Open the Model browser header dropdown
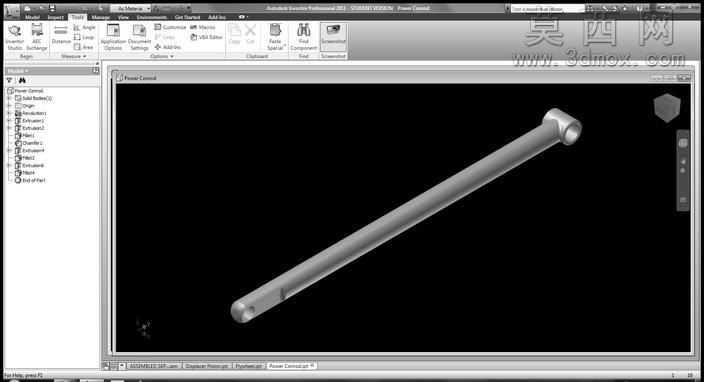The height and width of the screenshot is (382, 704). [18, 70]
